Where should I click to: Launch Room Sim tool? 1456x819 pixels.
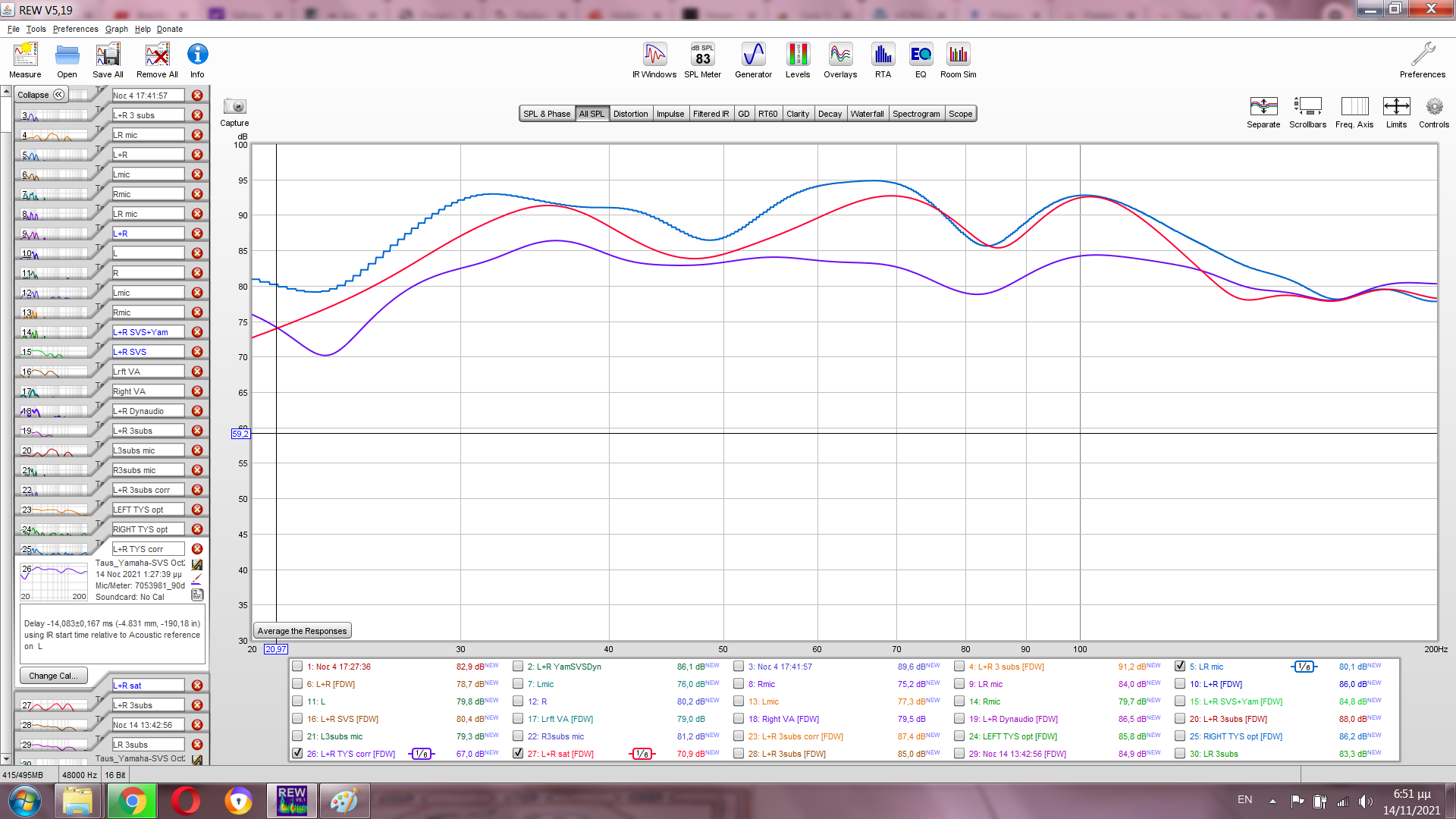click(958, 60)
